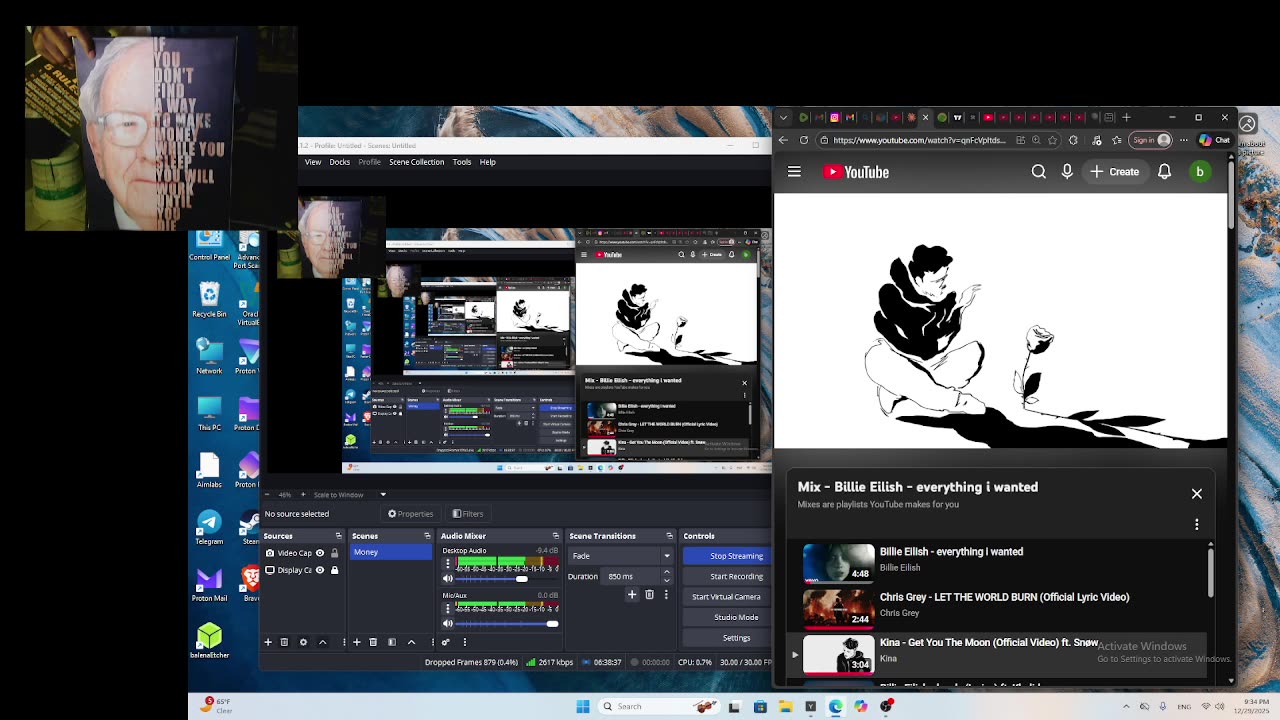Add a scene transition with plus icon
This screenshot has height=720, width=1280.
click(x=632, y=595)
